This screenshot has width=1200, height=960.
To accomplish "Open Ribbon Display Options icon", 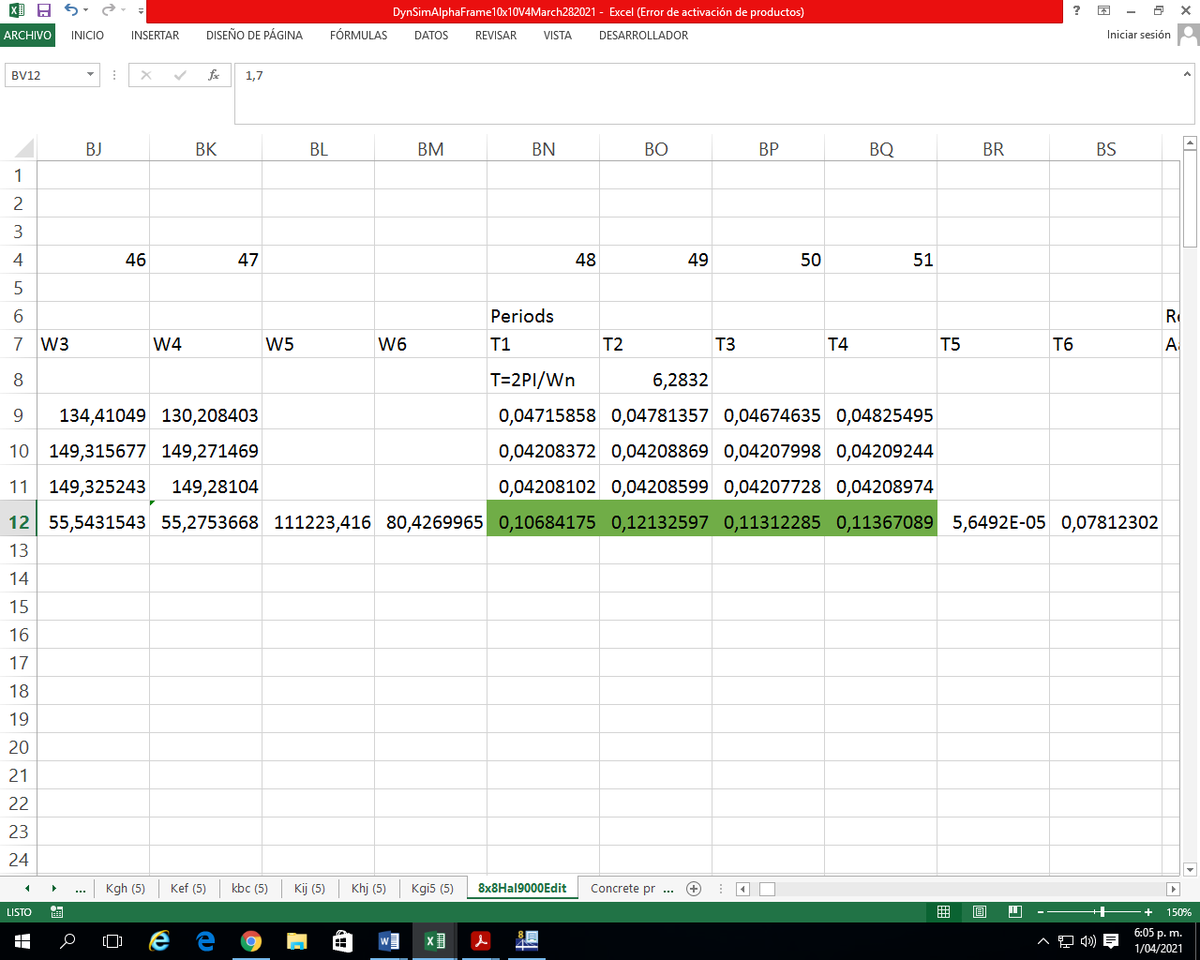I will click(1103, 11).
